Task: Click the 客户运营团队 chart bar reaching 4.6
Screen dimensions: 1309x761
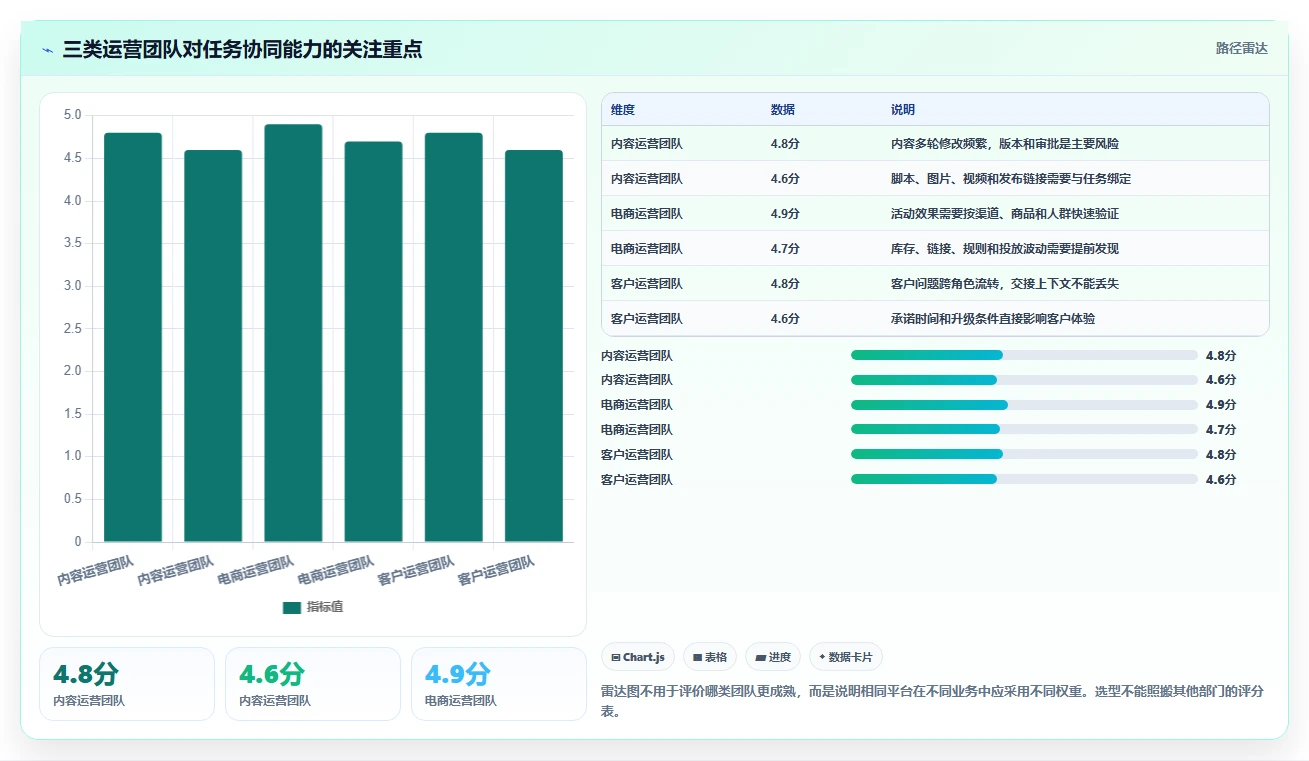Action: (533, 346)
